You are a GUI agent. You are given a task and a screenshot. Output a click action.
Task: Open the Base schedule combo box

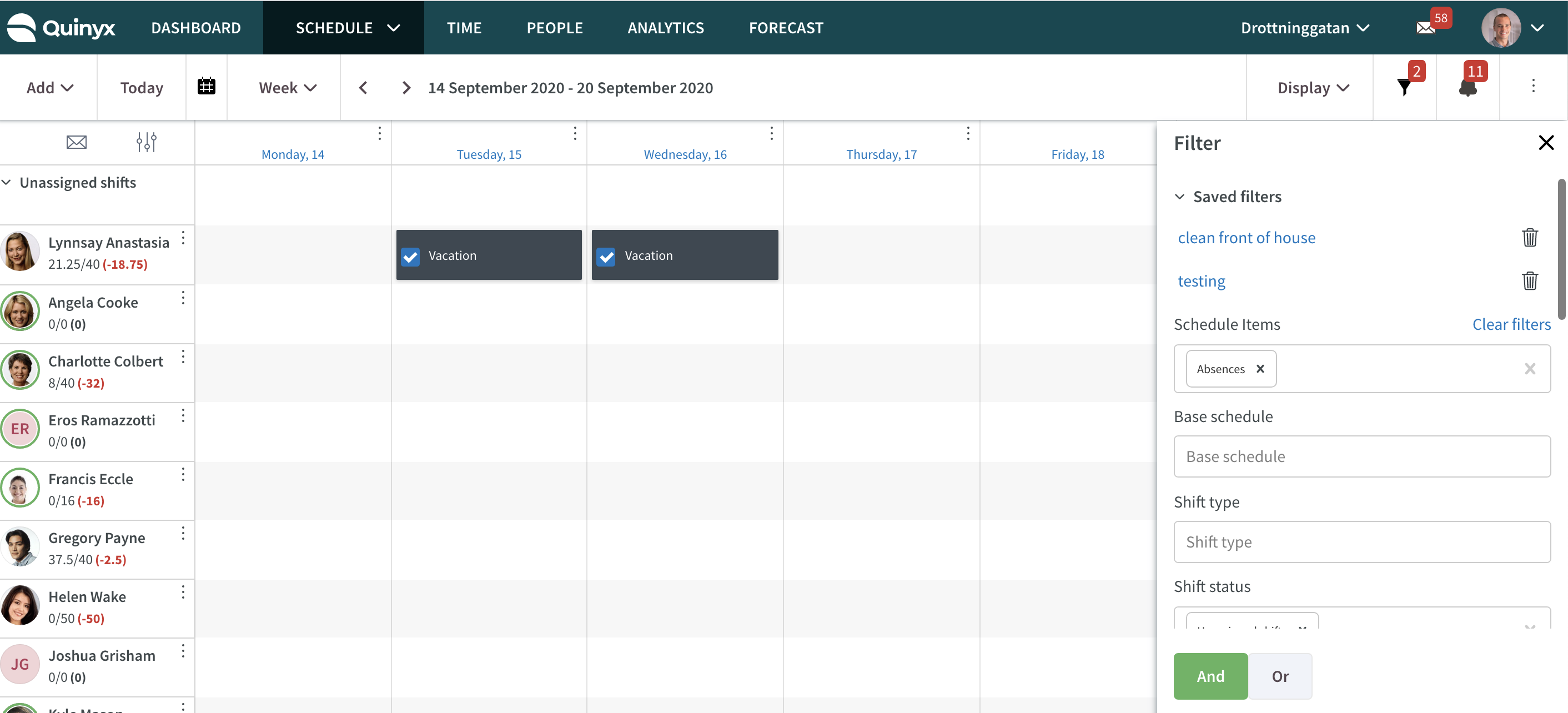coord(1361,456)
